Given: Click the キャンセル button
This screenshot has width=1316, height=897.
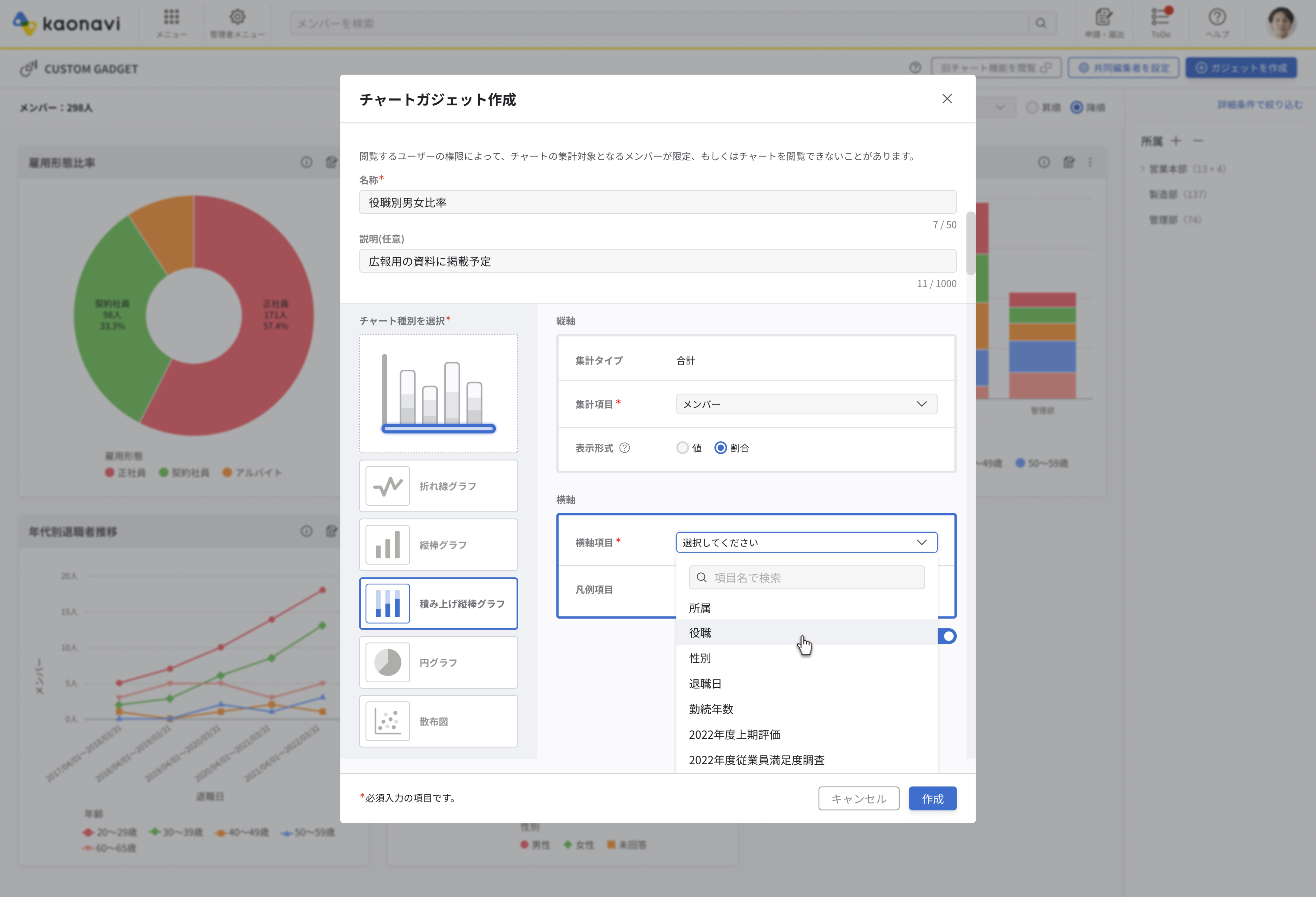Looking at the screenshot, I should point(858,798).
